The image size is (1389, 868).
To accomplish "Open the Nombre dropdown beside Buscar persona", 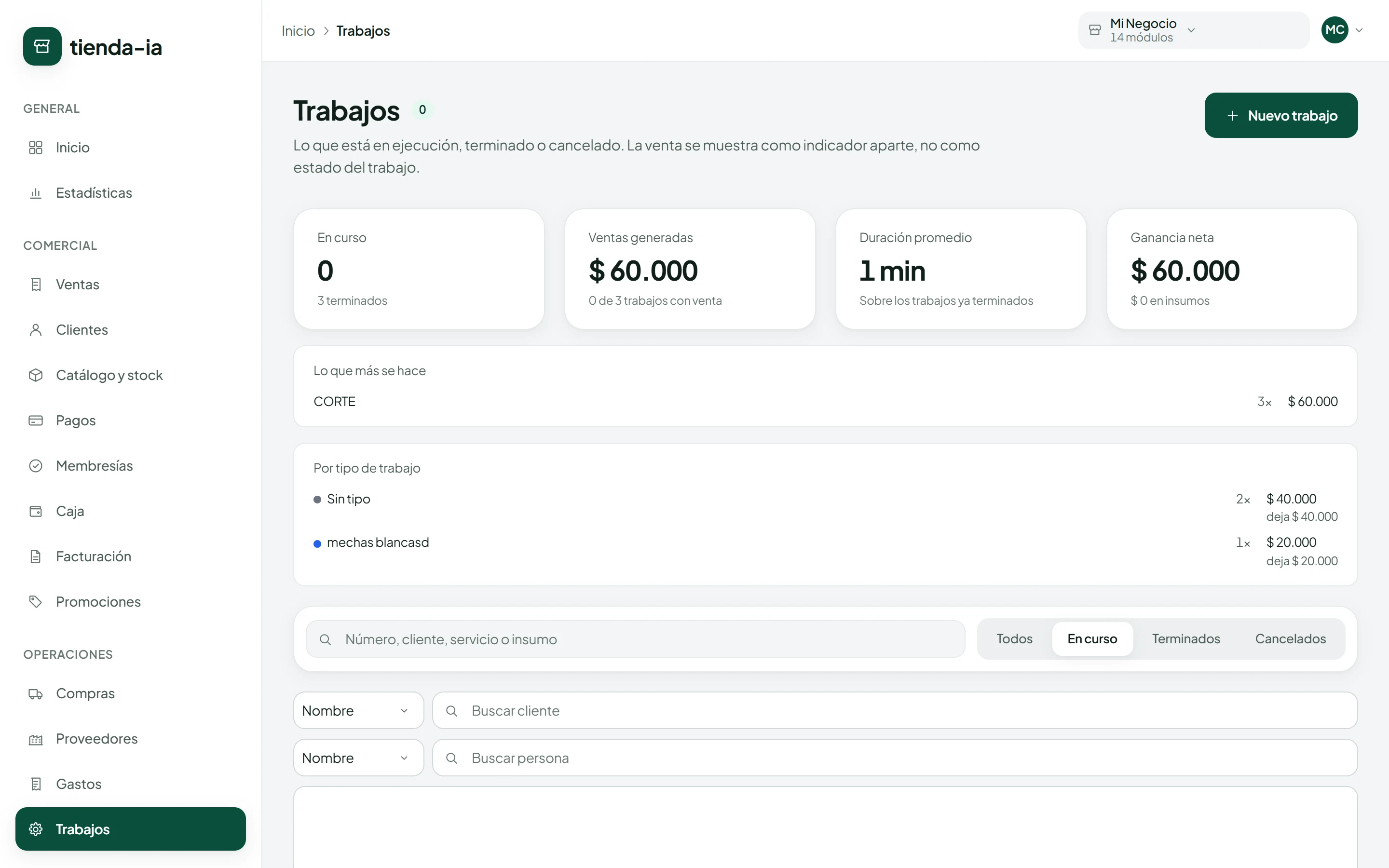I will pyautogui.click(x=358, y=758).
